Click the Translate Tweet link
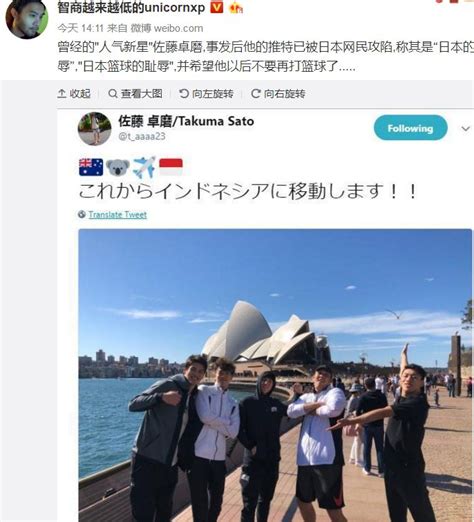474x522 pixels. pyautogui.click(x=117, y=215)
